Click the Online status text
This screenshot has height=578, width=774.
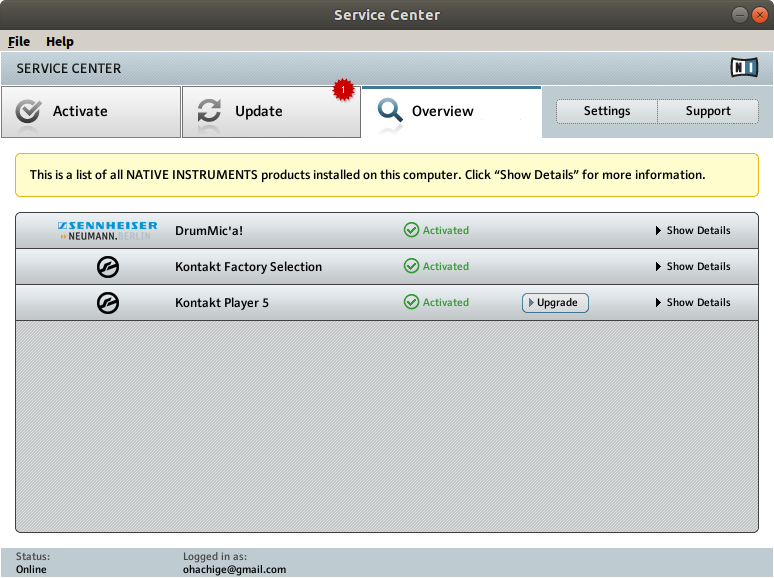(31, 569)
